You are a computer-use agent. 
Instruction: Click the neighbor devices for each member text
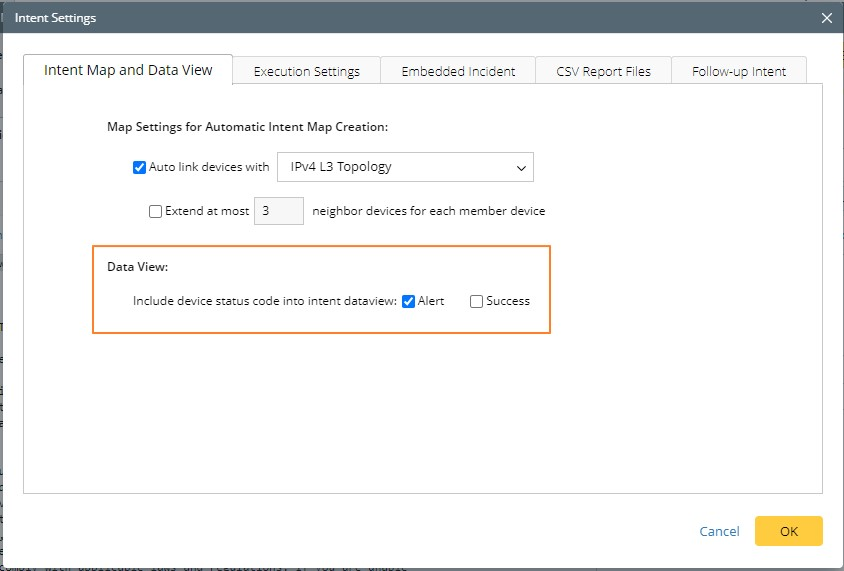pos(428,211)
